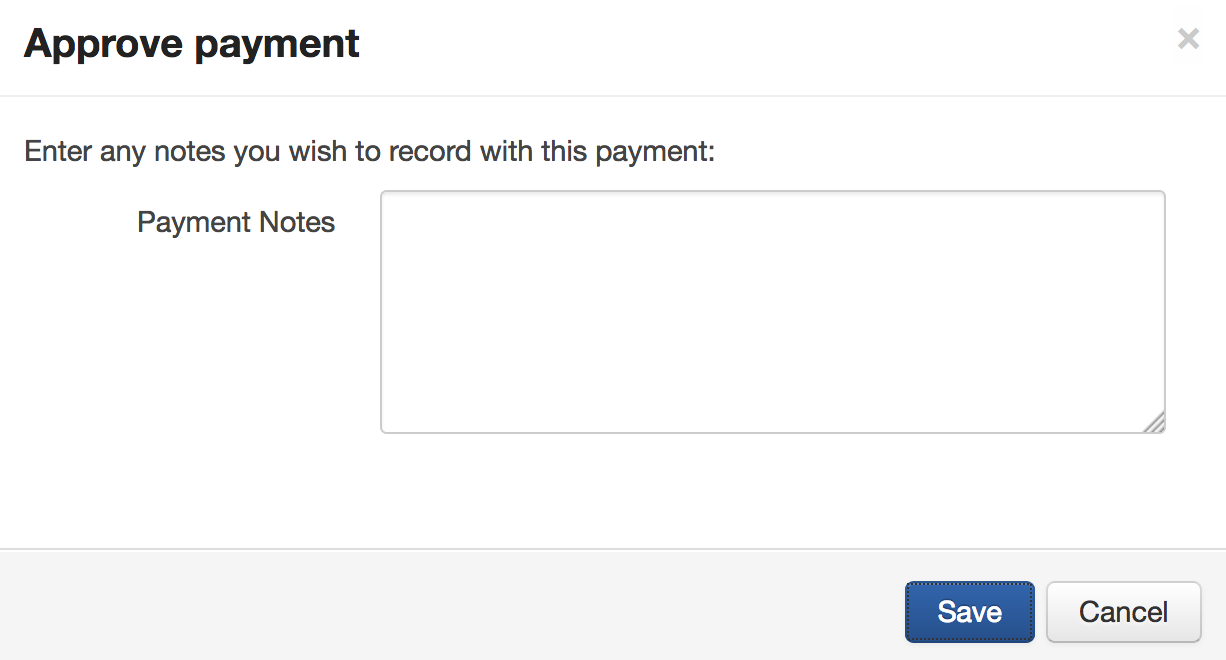Dismiss the dialog using Cancel
Viewport: 1226px width, 660px height.
(x=1123, y=612)
